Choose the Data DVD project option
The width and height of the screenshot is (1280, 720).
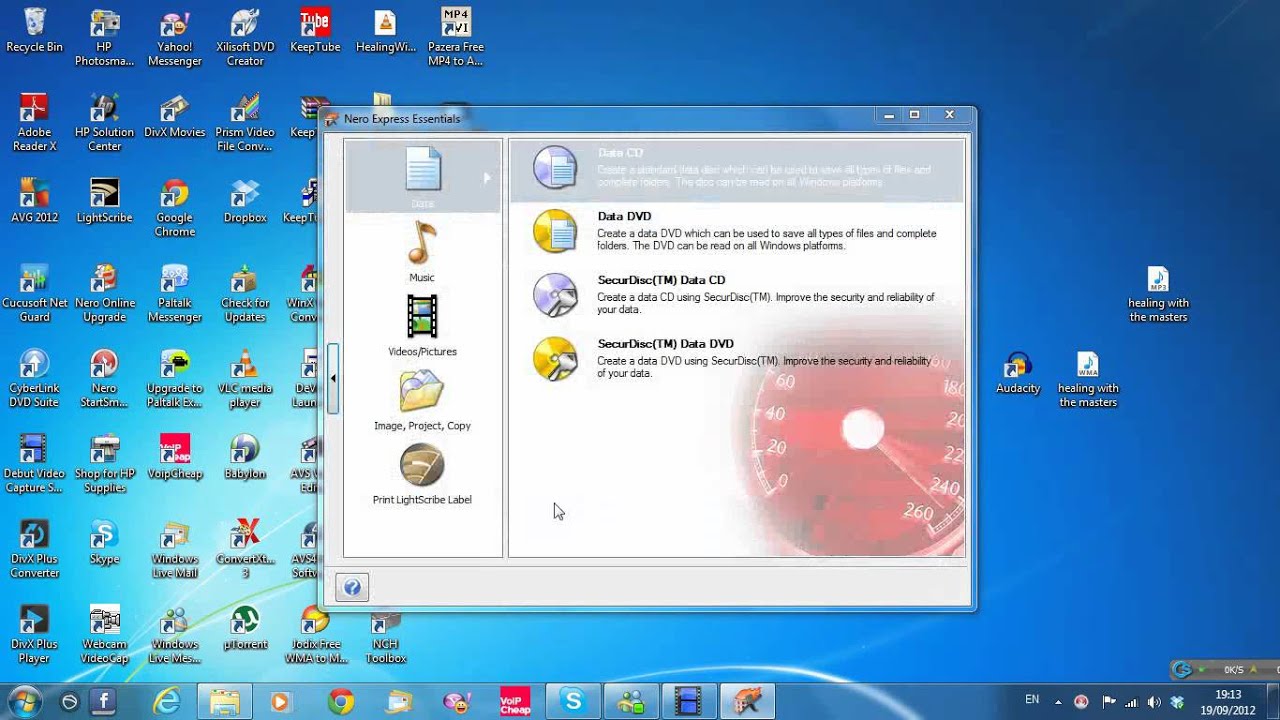(736, 231)
